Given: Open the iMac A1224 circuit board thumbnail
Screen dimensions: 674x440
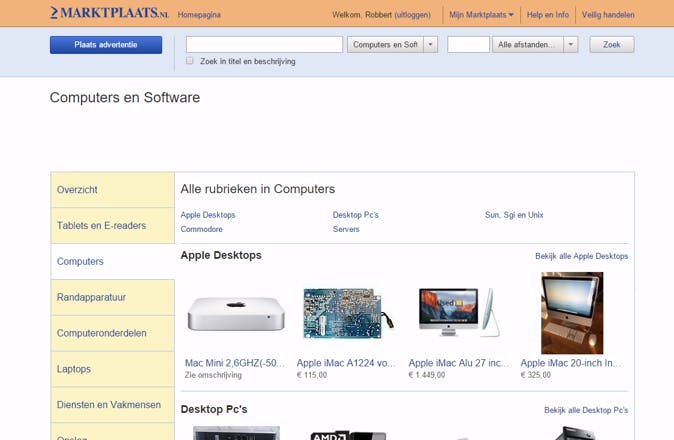Looking at the screenshot, I should [x=348, y=313].
